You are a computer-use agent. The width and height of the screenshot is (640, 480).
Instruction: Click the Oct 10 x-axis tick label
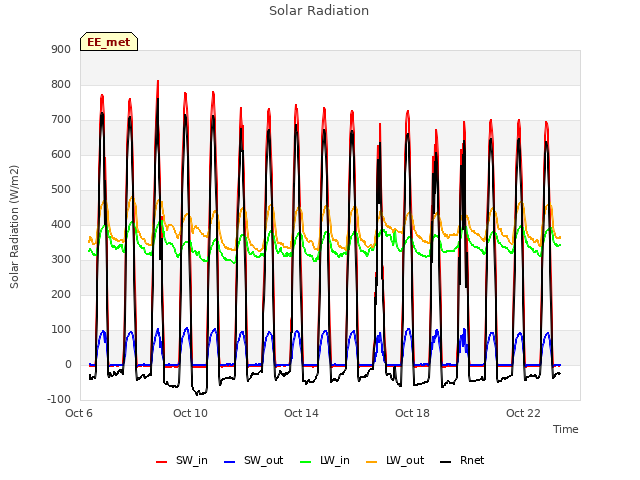[190, 413]
